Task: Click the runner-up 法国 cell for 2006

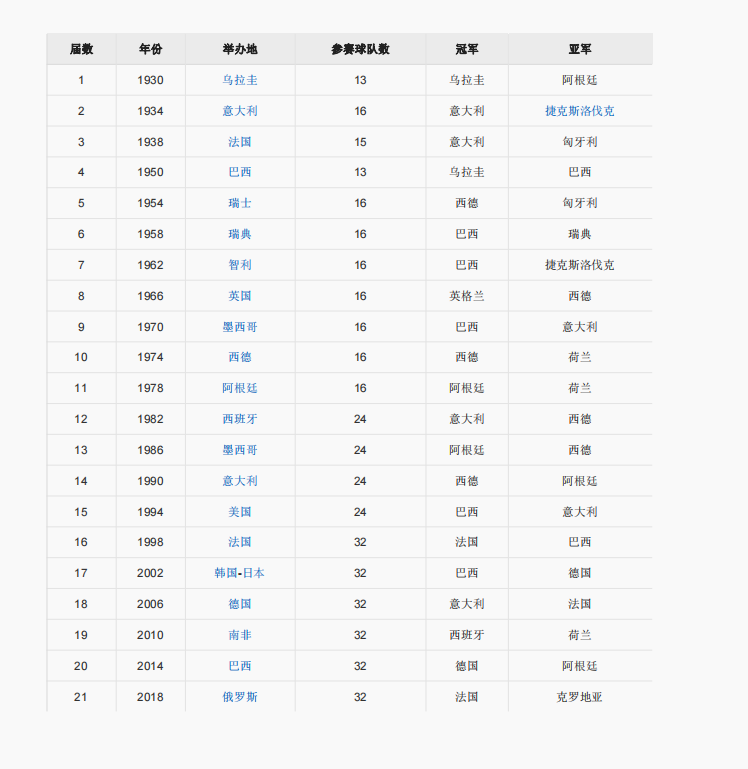Action: (x=580, y=604)
